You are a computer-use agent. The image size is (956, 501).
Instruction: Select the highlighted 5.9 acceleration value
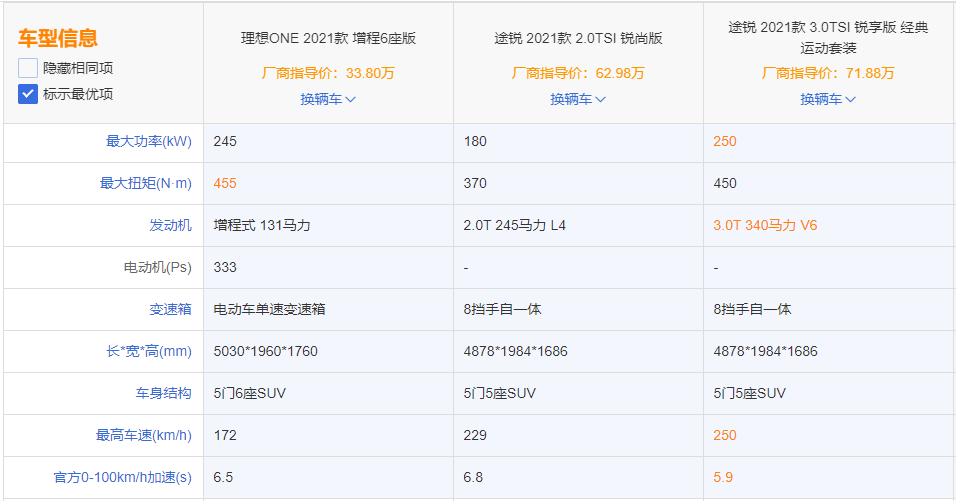pos(723,477)
